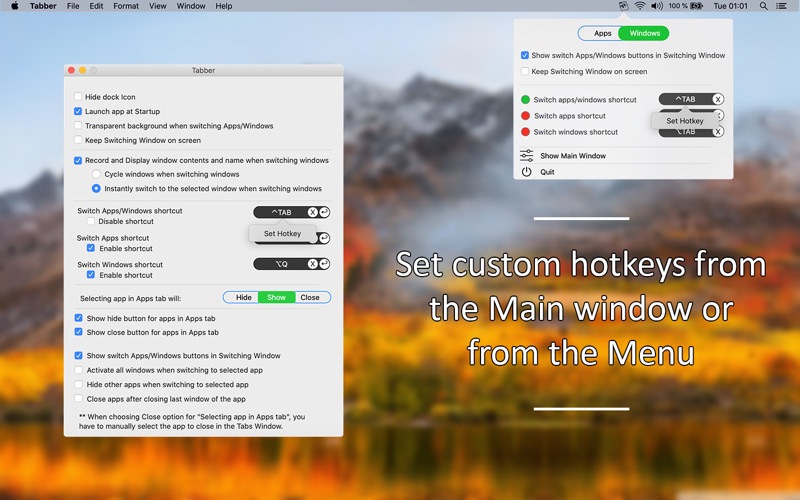Image resolution: width=800 pixels, height=500 pixels.
Task: Toggle Record and Display window contents checkbox
Action: click(x=78, y=160)
